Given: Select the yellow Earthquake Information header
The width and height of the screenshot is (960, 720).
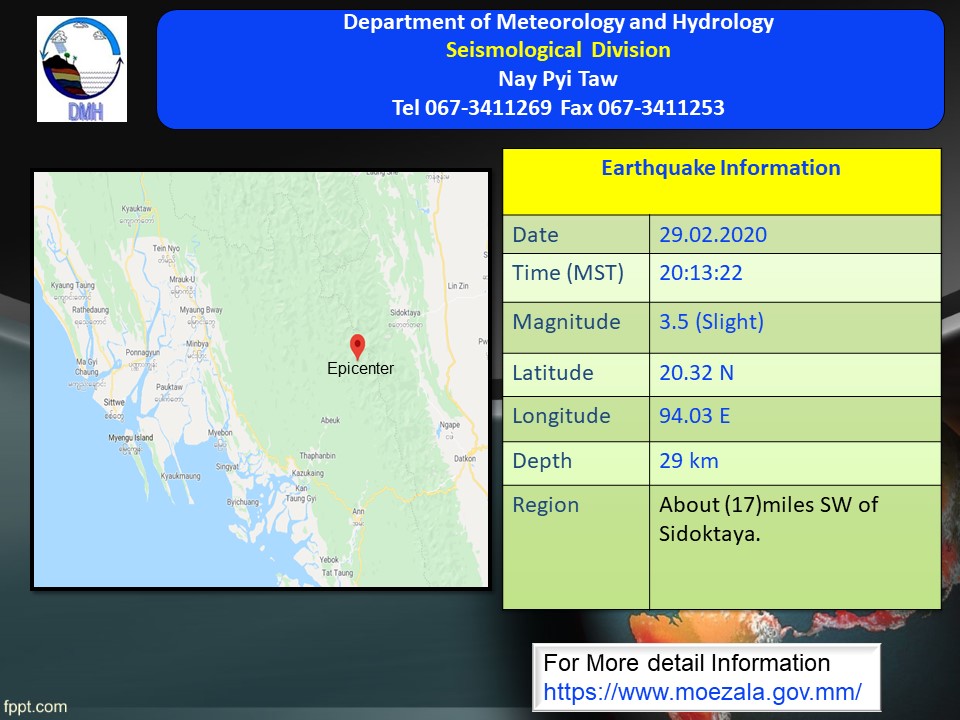Looking at the screenshot, I should 720,168.
